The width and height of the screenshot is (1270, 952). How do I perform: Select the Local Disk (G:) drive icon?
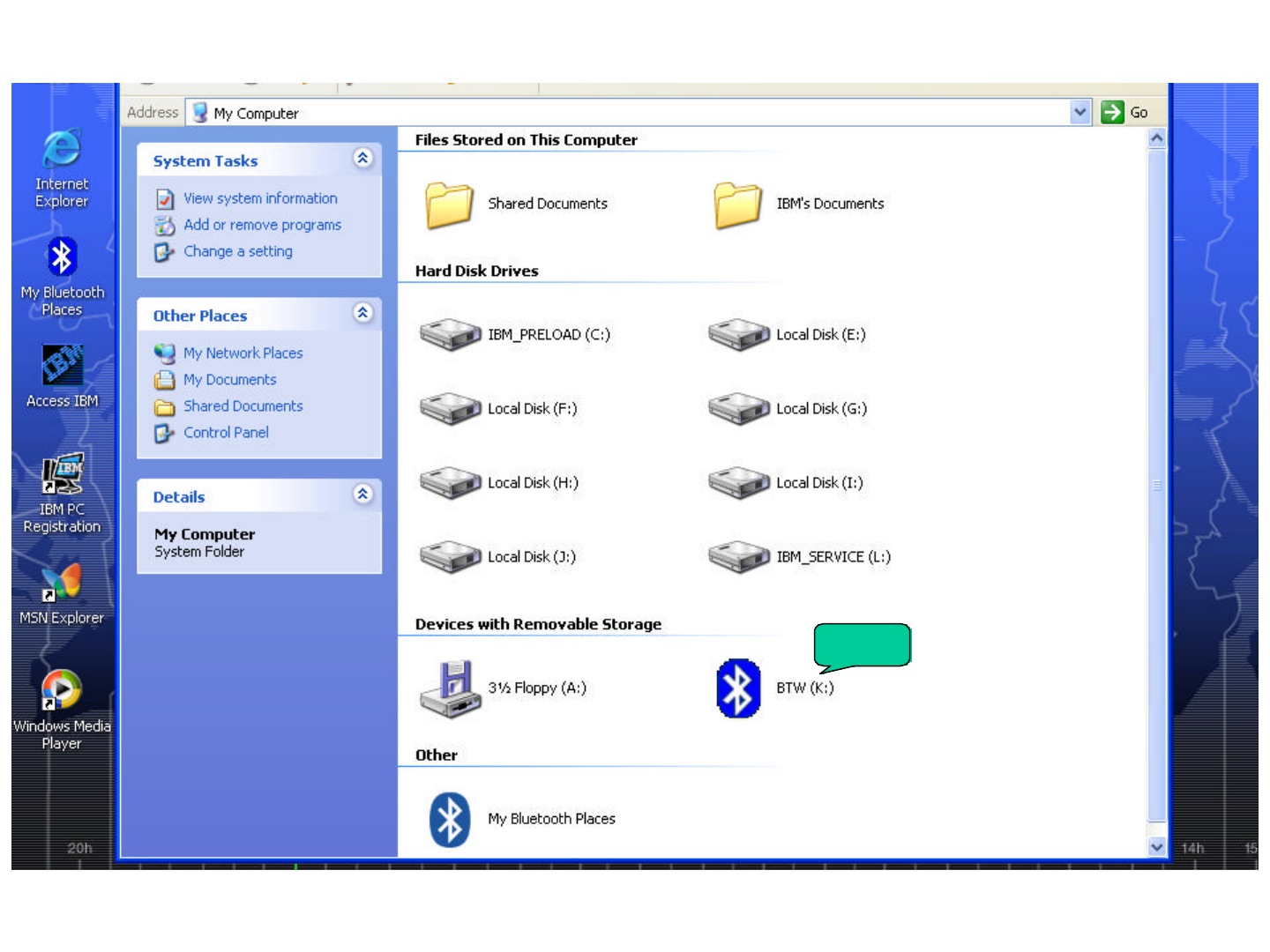738,409
